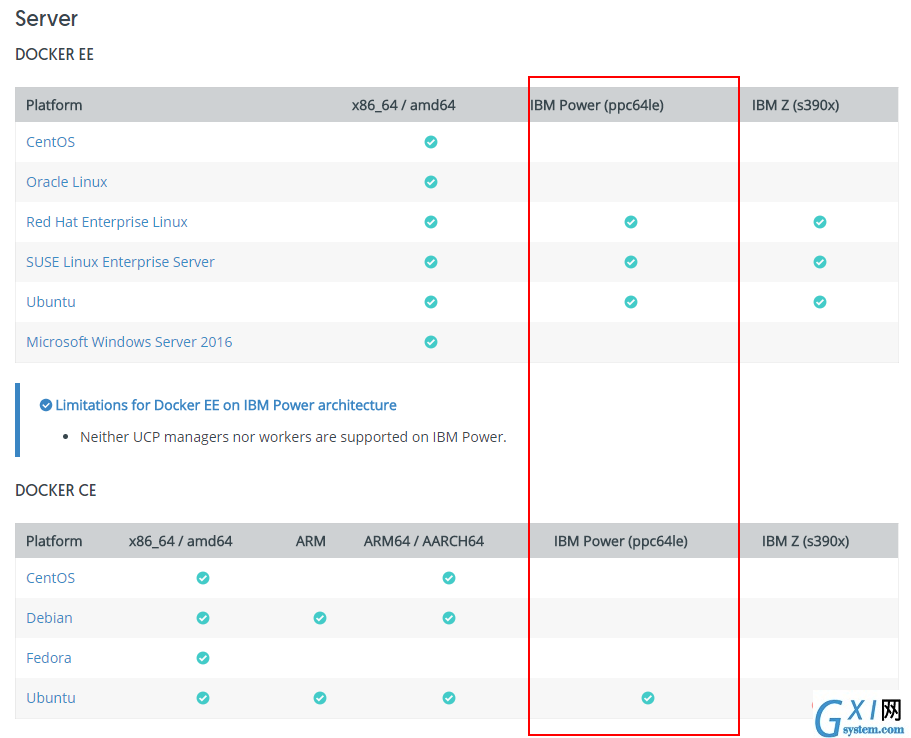Open the CentOS link in Docker CE table
The height and width of the screenshot is (738, 911).
click(x=51, y=578)
